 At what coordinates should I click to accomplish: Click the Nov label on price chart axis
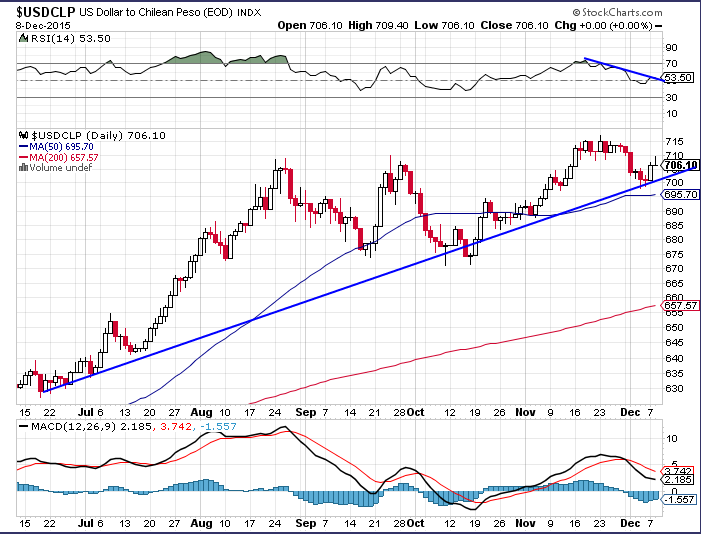(525, 412)
